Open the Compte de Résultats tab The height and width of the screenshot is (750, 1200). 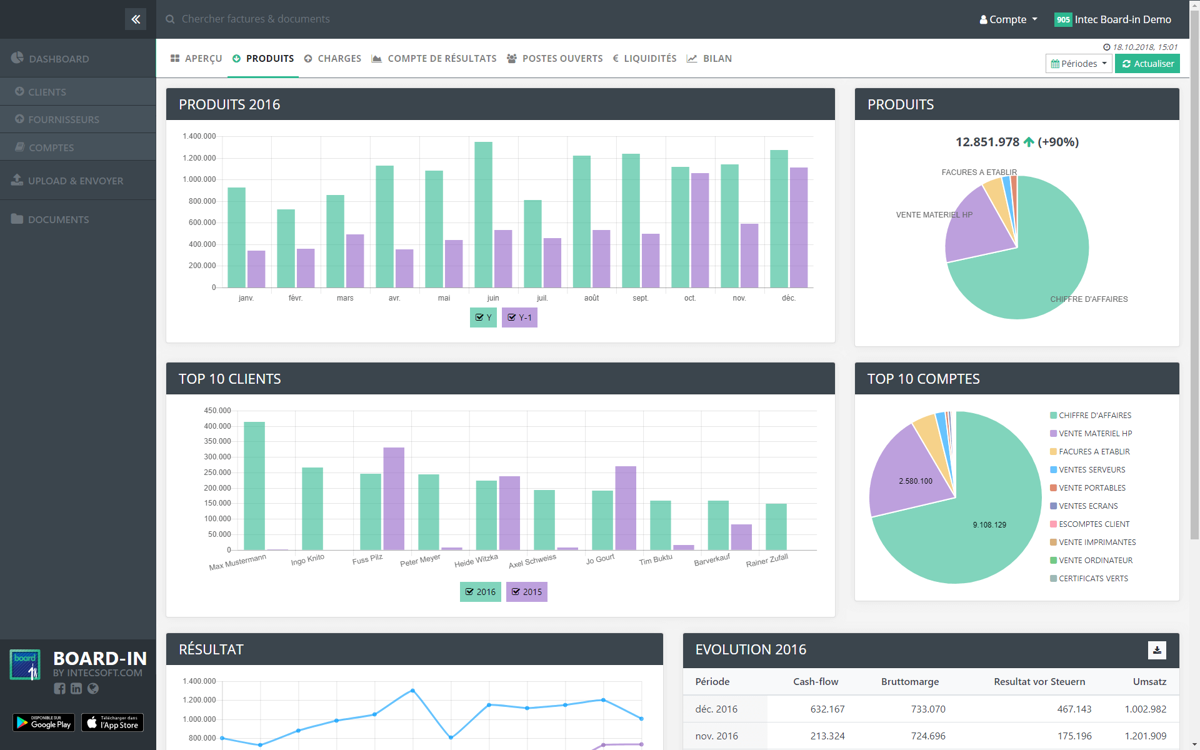pos(433,59)
